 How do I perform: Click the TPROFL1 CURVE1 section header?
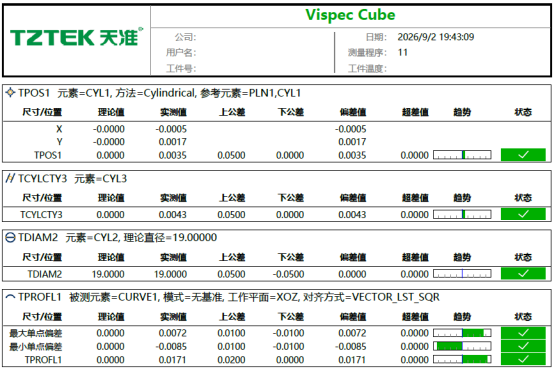(x=229, y=297)
